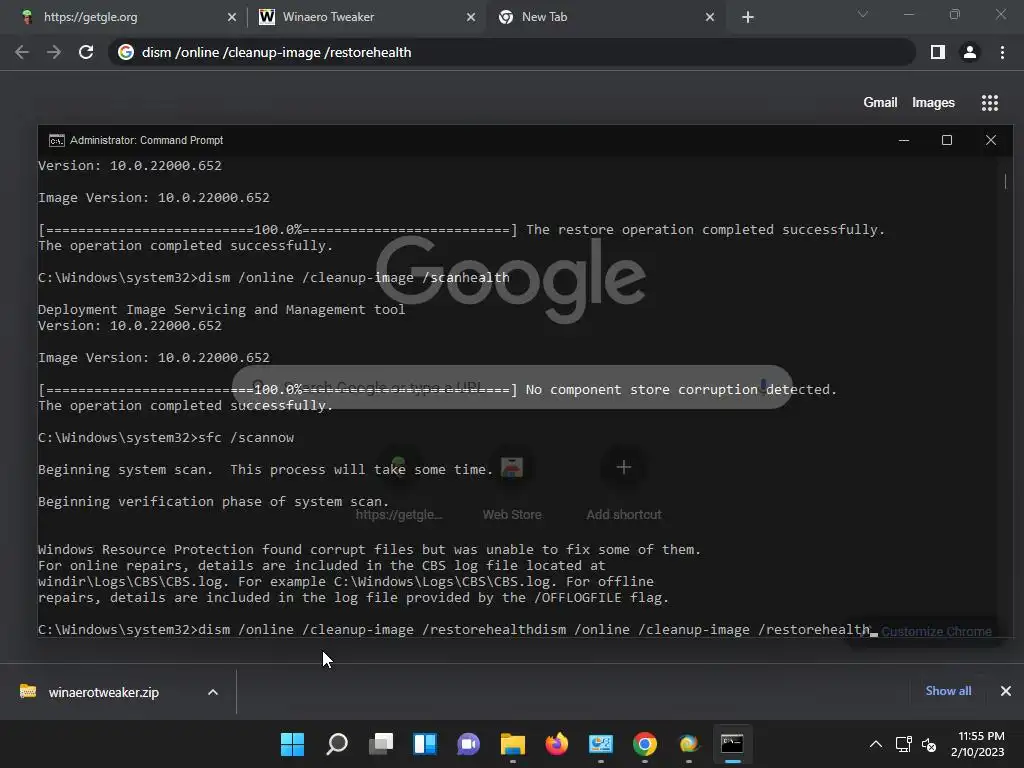The image size is (1024, 768).
Task: Click 'Beginning verification phase of system scan' line
Action: pos(214,502)
